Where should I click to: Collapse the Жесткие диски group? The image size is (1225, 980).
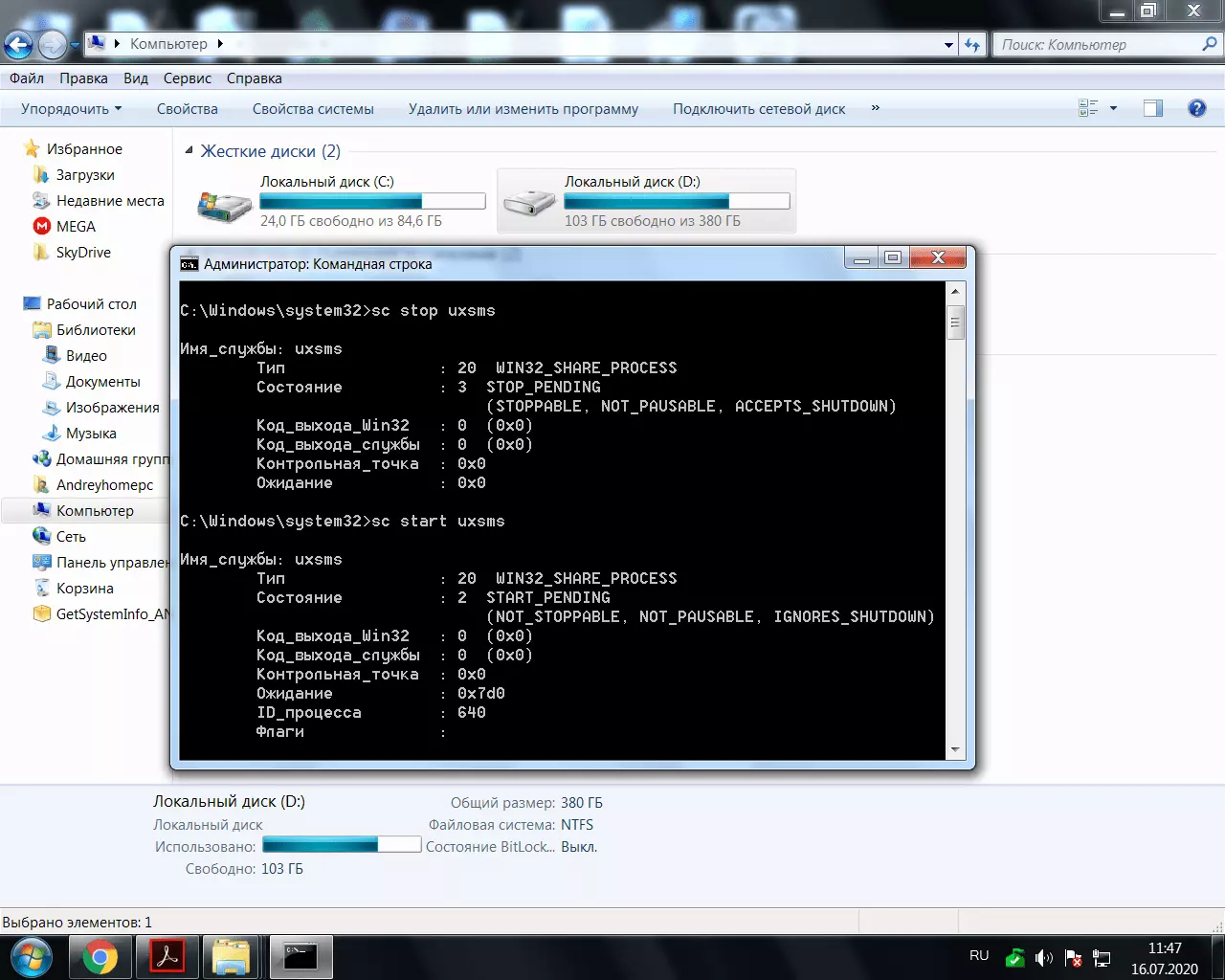(x=189, y=151)
